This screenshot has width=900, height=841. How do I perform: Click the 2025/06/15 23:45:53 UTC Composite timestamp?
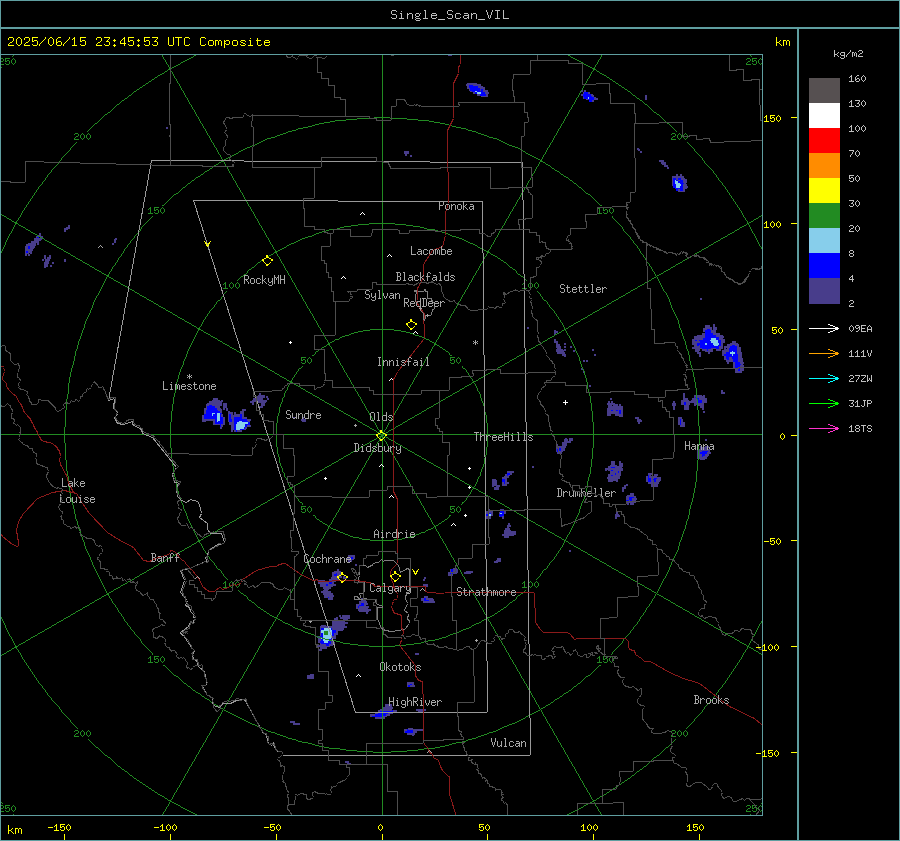pos(138,42)
